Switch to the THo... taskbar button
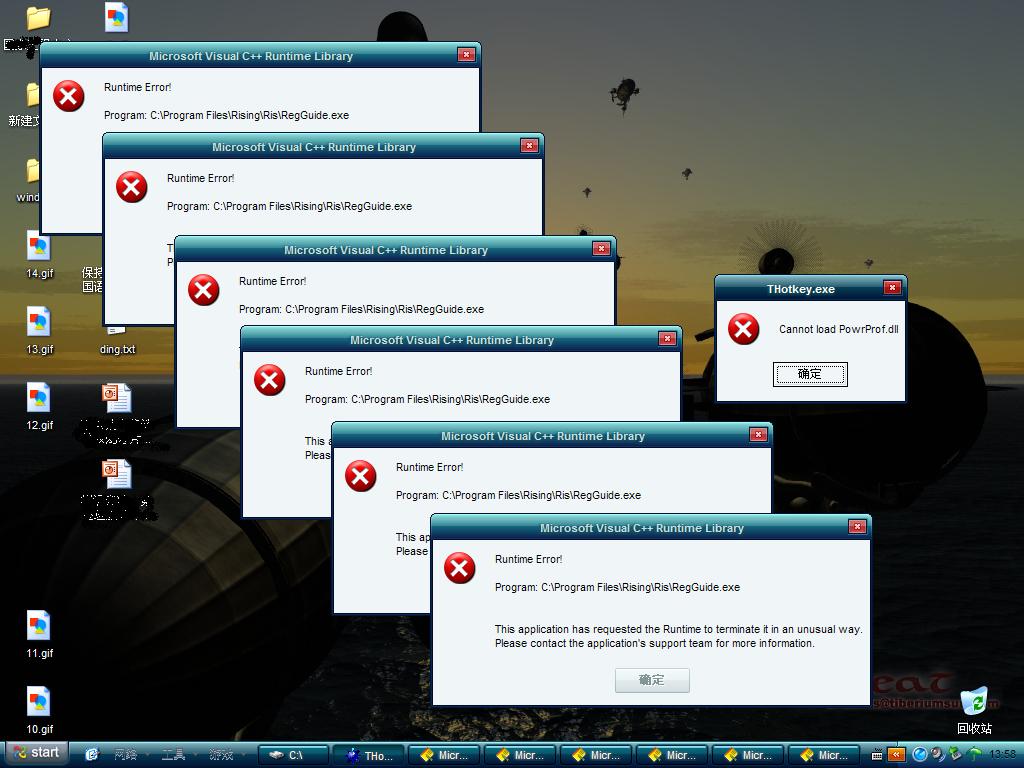The image size is (1024, 768). [x=370, y=755]
